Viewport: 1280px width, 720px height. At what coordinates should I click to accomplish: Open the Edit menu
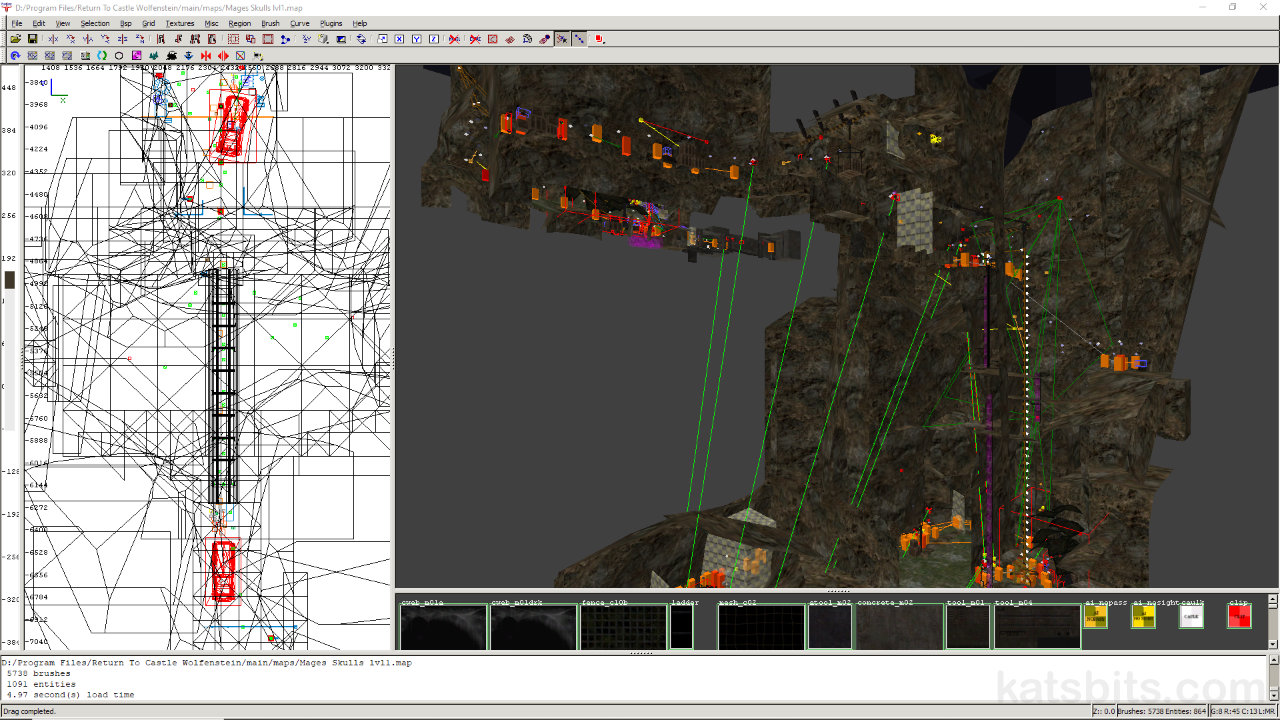38,23
